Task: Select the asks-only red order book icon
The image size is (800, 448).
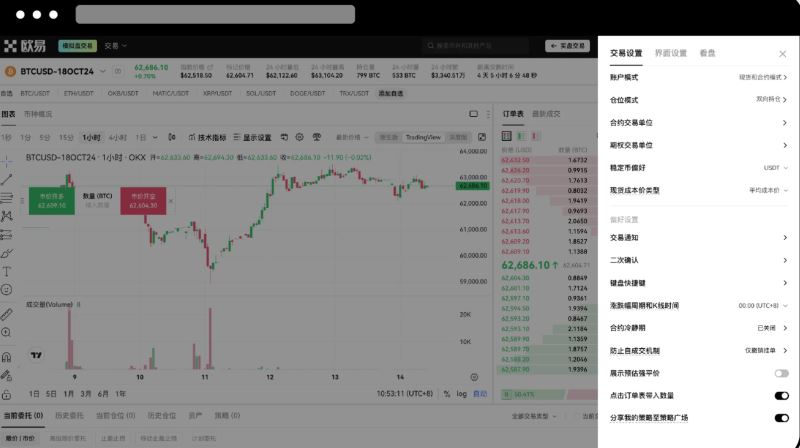Action: point(535,136)
